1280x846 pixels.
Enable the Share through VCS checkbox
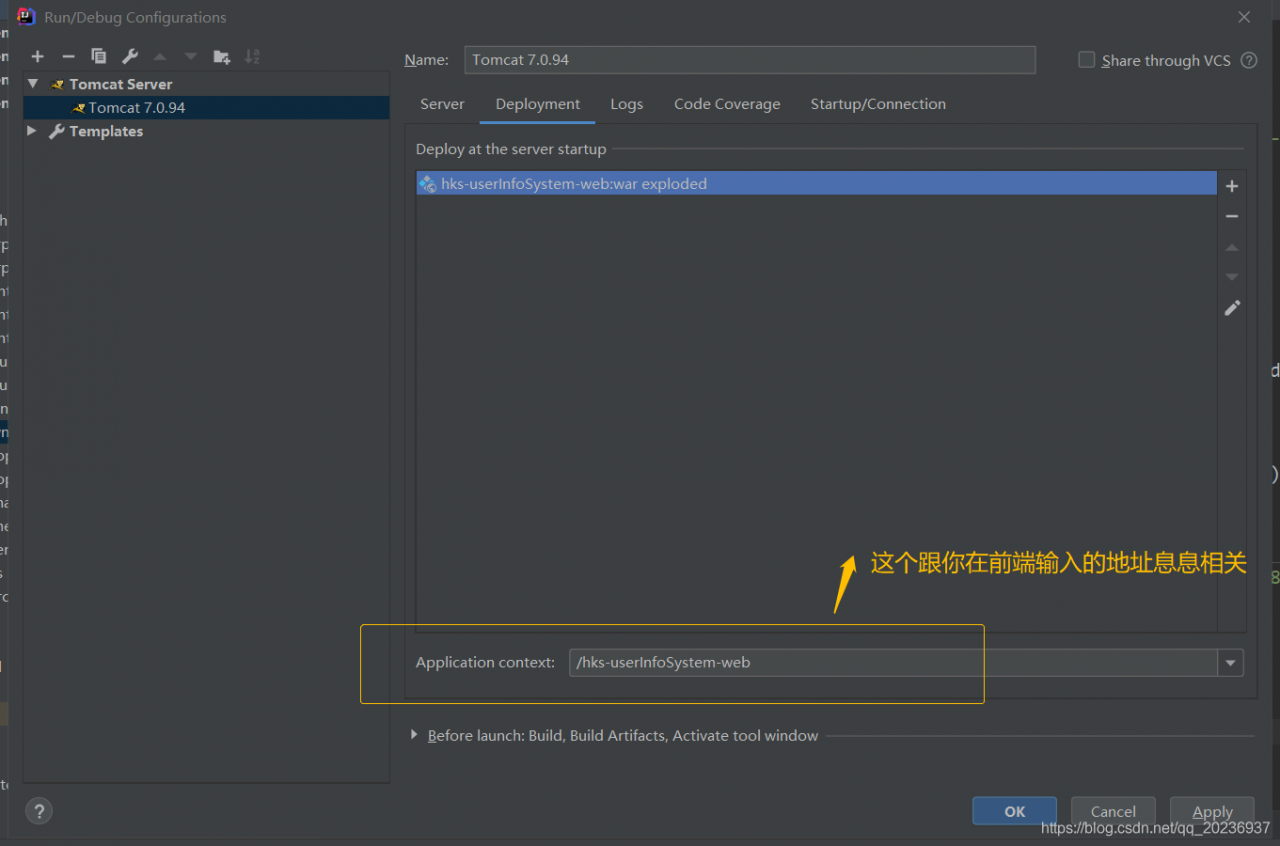coord(1086,60)
